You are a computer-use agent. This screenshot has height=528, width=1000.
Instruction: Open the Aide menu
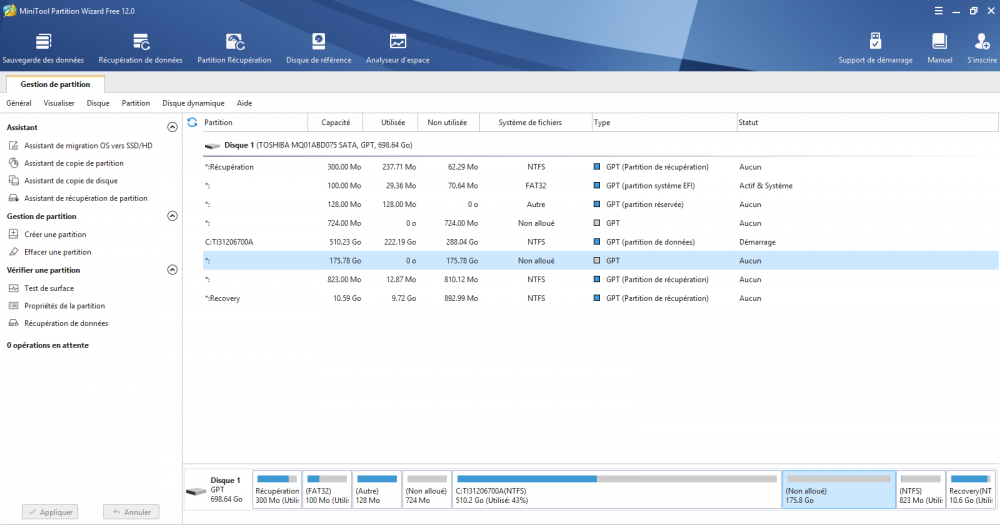pos(244,103)
